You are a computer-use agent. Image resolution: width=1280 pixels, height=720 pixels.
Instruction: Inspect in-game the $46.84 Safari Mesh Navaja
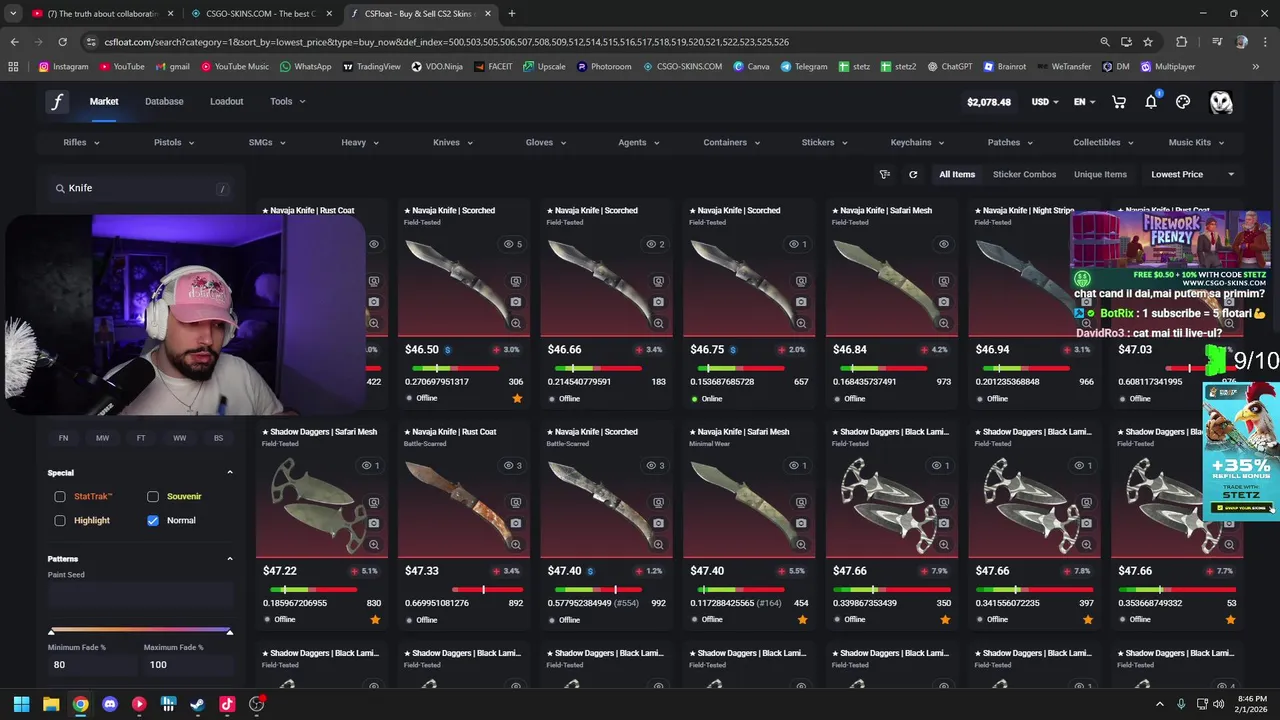point(943,281)
